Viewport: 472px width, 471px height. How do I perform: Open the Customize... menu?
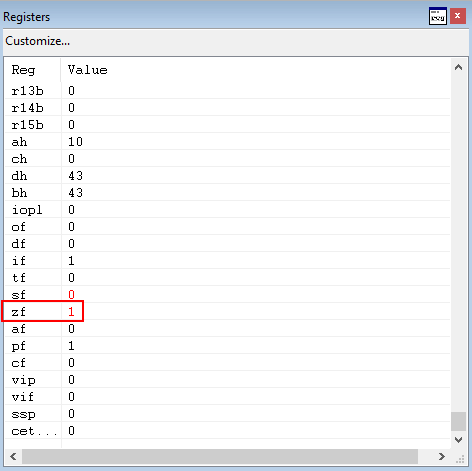coord(38,41)
